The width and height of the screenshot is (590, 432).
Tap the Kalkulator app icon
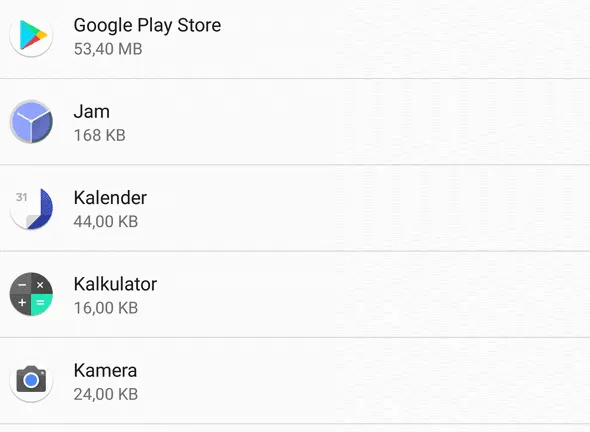[31, 294]
